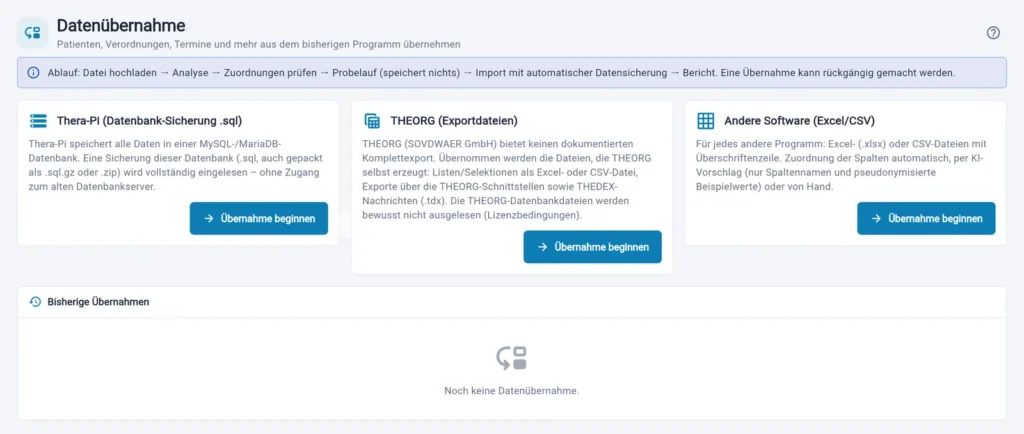Screen dimensions: 1024x434
Task: Click the Andere Software grid icon
Action: 706,121
